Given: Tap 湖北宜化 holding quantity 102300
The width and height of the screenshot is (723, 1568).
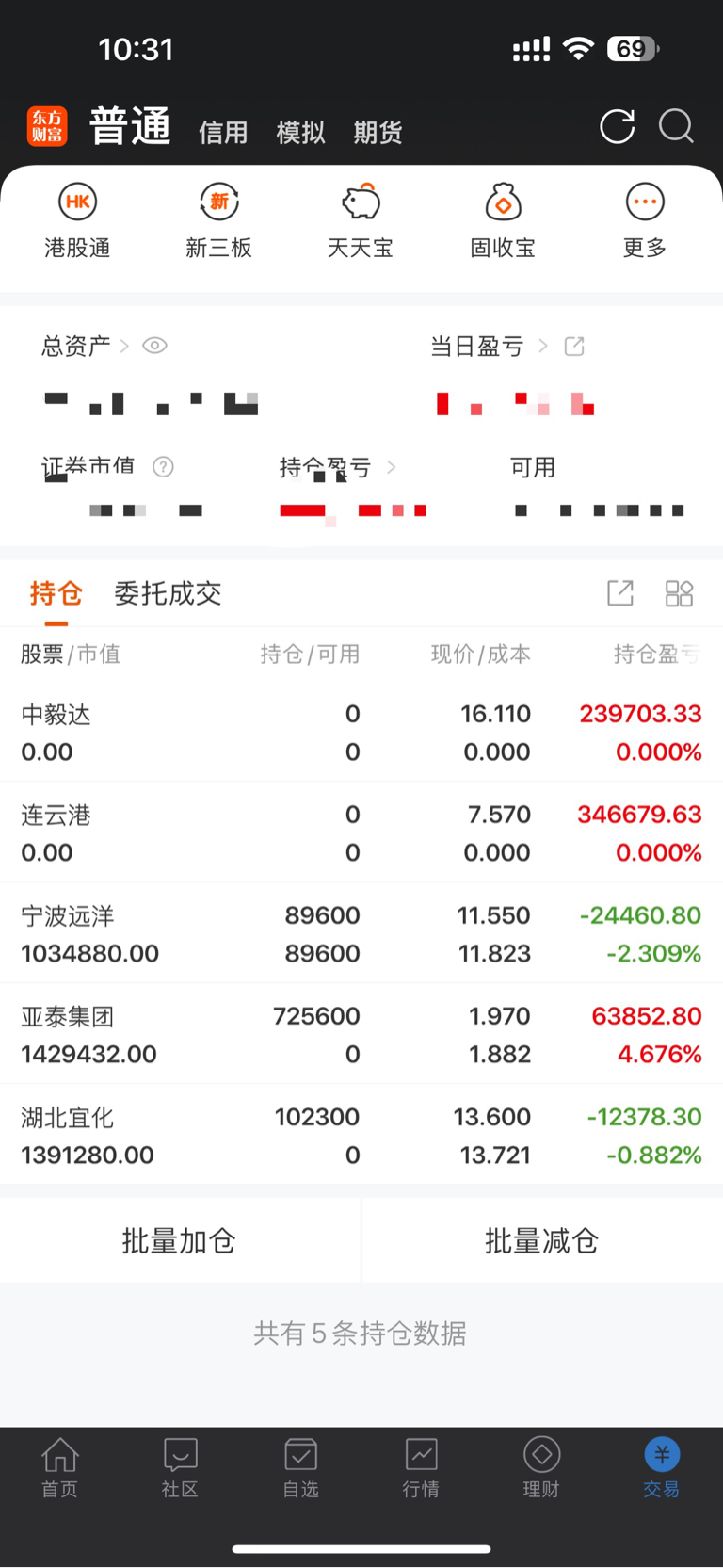Looking at the screenshot, I should coord(317,1117).
